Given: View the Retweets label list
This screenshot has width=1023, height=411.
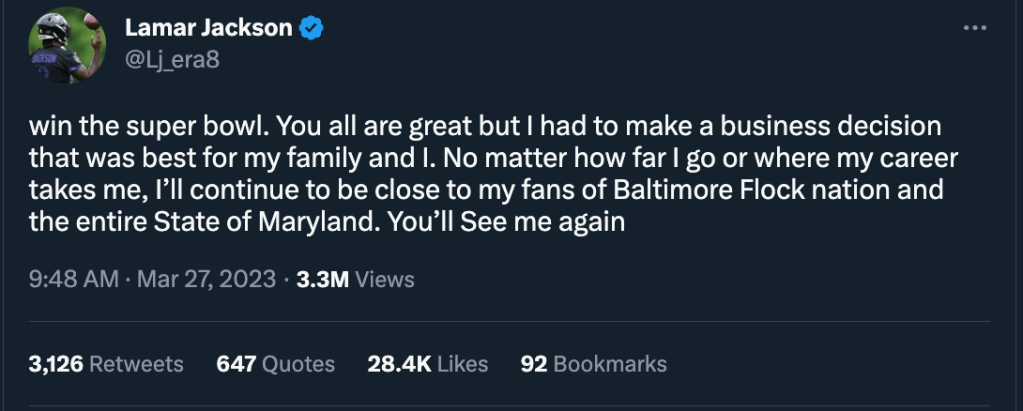Looking at the screenshot, I should pyautogui.click(x=136, y=364).
